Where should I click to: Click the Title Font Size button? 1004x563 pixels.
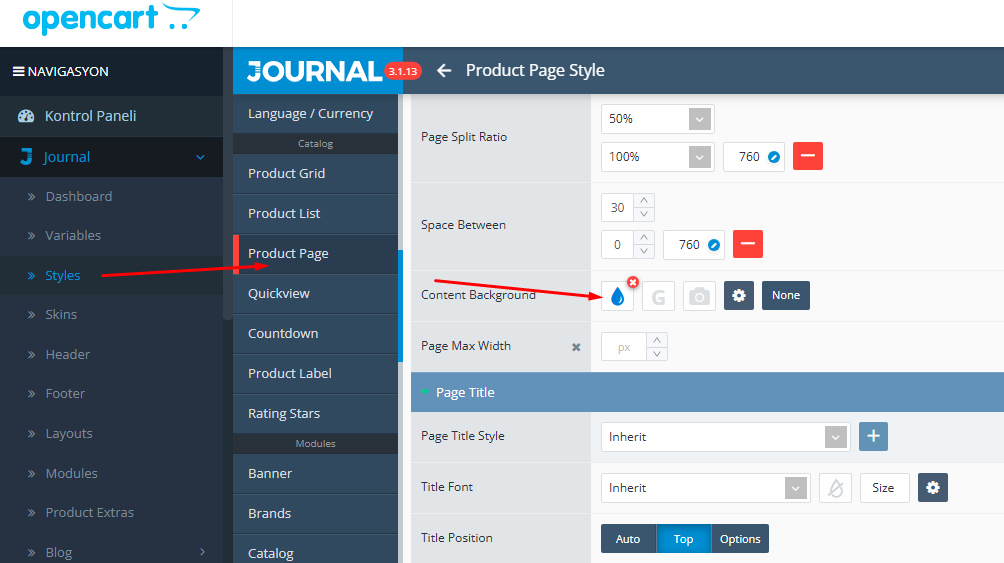click(x=884, y=488)
